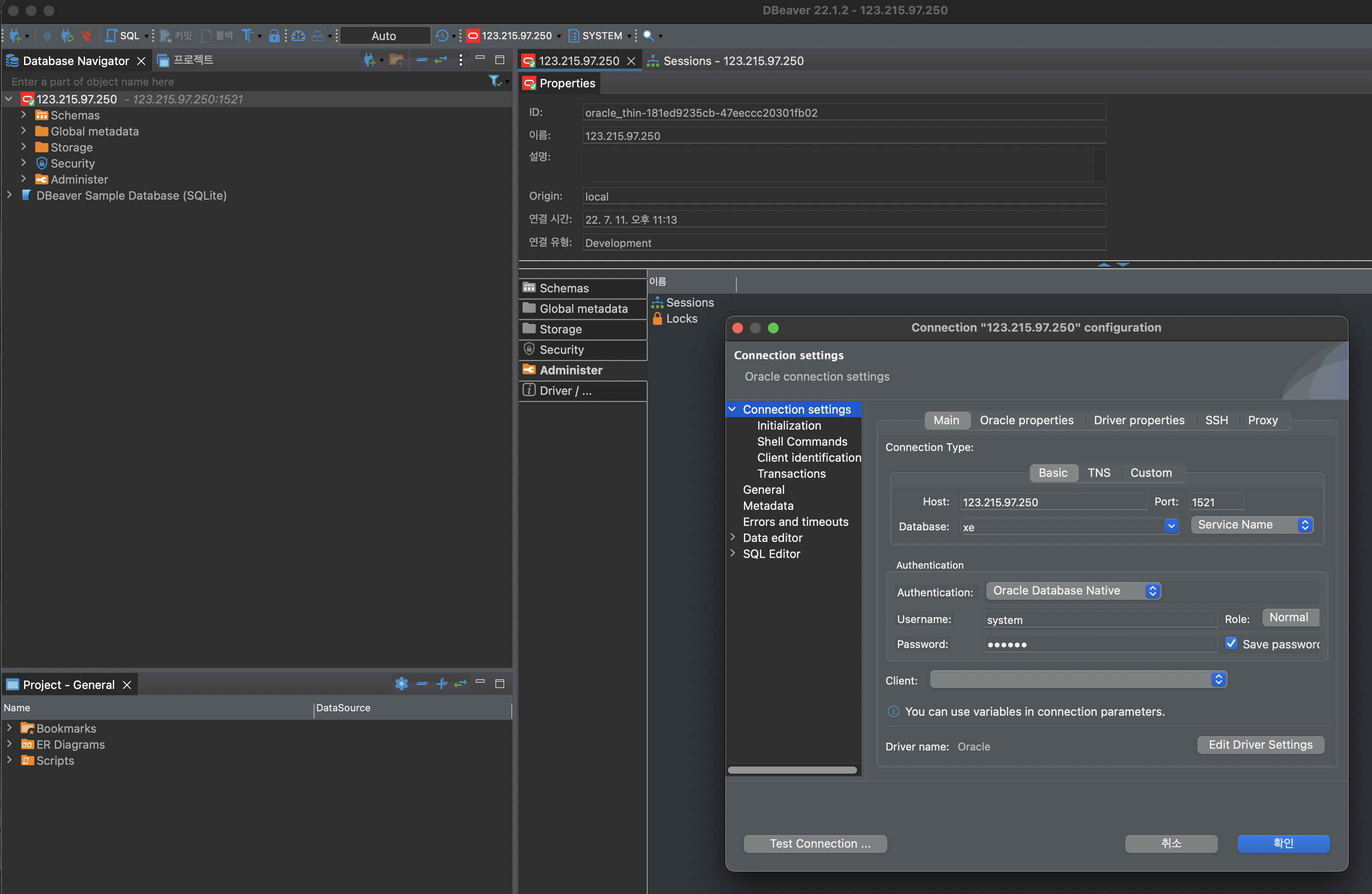Click the Test Connection ... button
Screen dimensions: 1372x894
(815, 843)
